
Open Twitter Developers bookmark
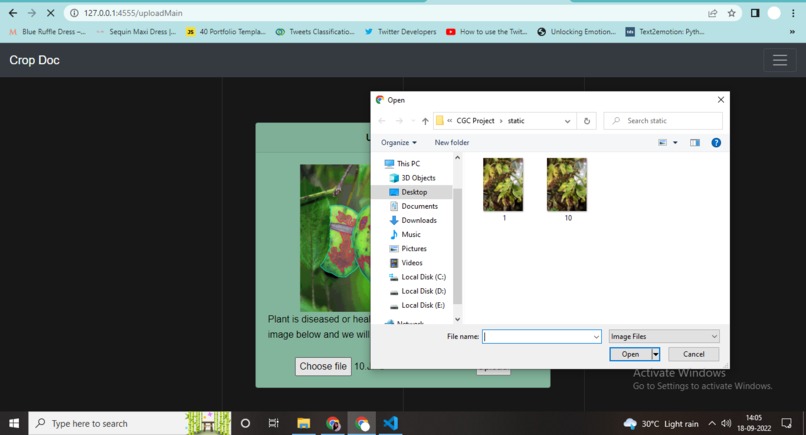tap(400, 32)
